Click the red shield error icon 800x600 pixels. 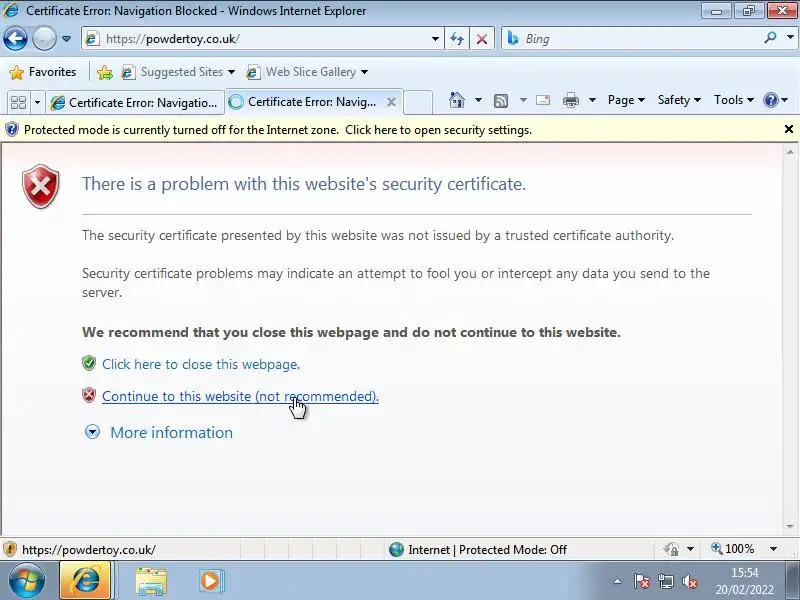tap(41, 186)
